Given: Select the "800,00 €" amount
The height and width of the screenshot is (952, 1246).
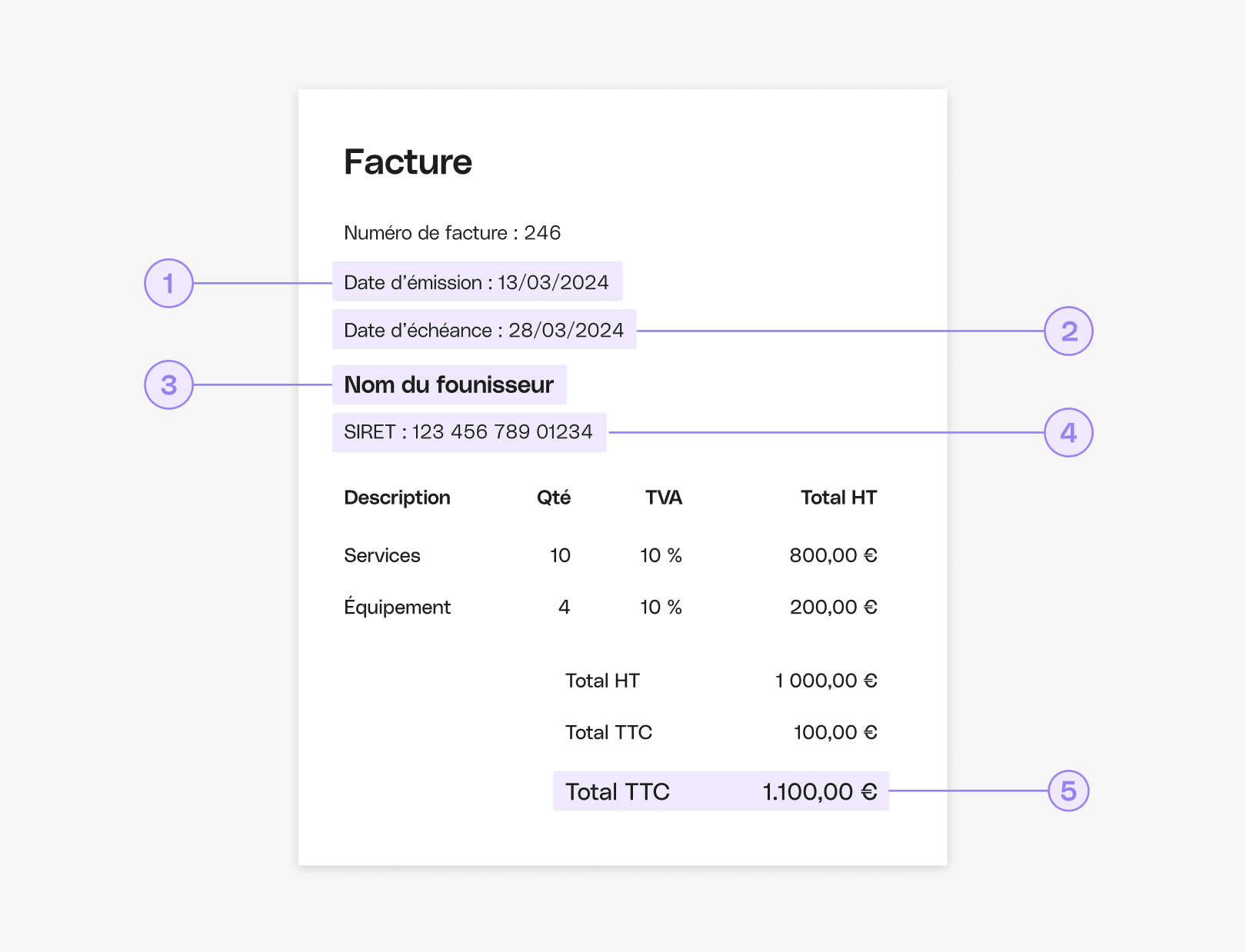Looking at the screenshot, I should point(834,555).
